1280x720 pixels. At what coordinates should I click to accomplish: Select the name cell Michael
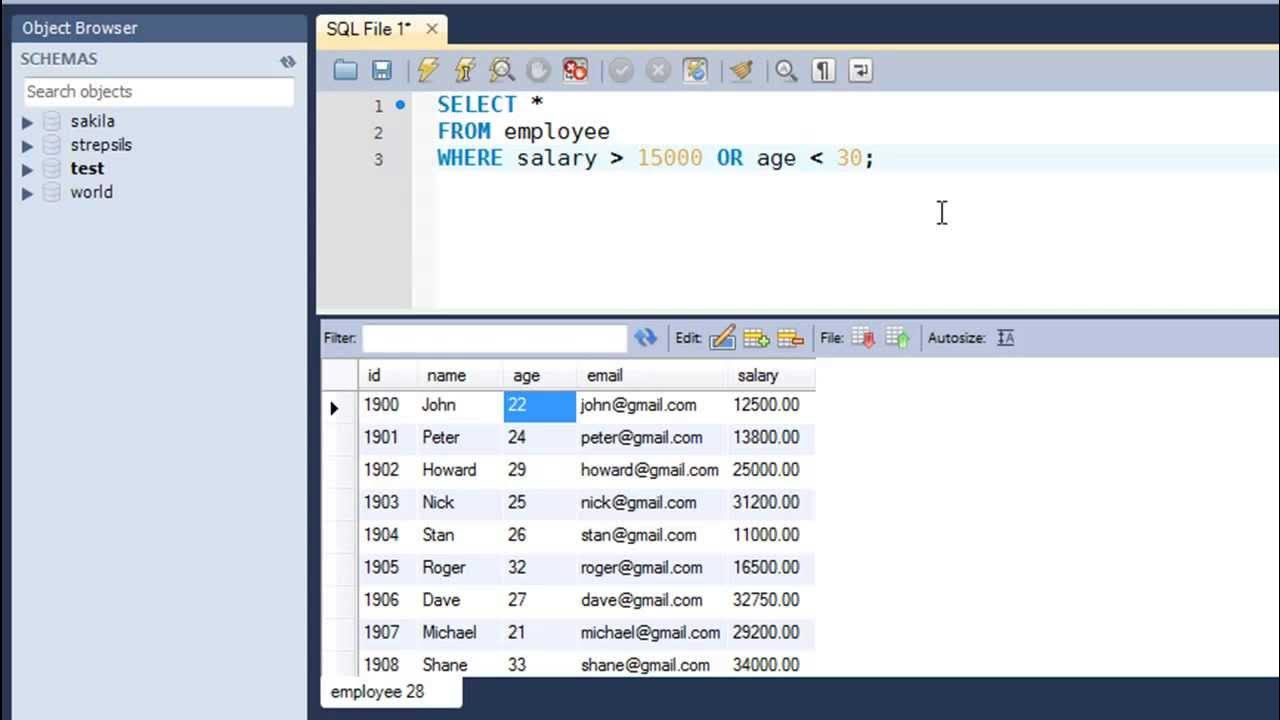459,632
